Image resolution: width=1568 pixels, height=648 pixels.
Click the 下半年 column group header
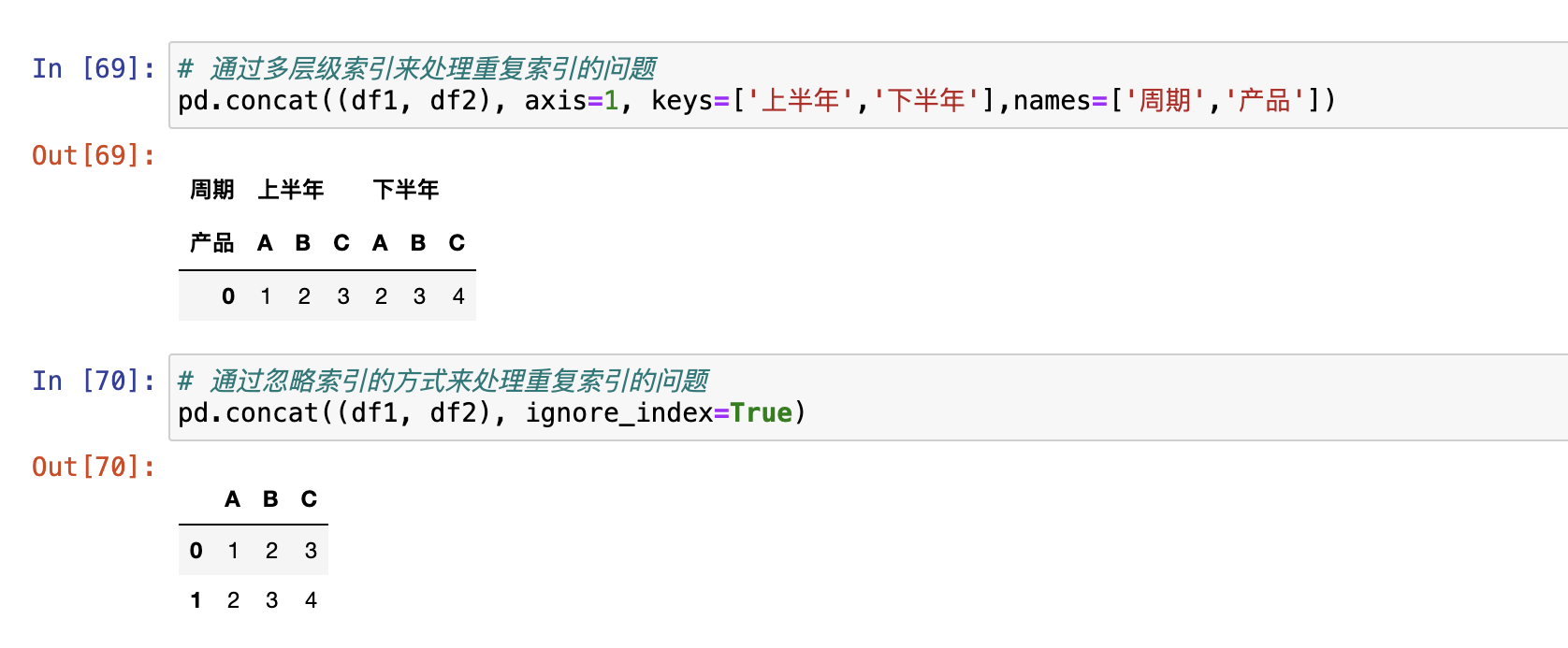pyautogui.click(x=406, y=190)
